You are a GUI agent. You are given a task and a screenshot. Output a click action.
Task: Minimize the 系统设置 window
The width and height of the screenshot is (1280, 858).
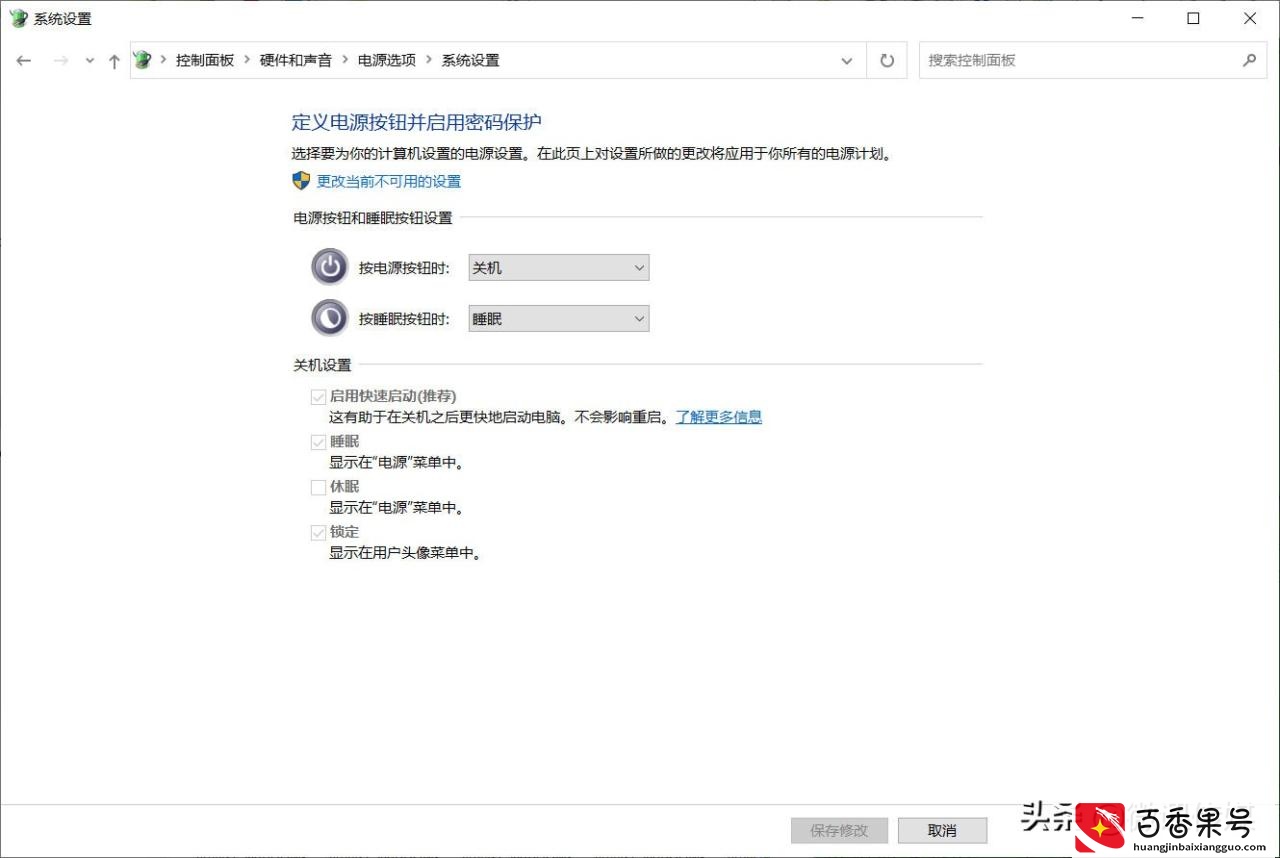pos(1138,18)
